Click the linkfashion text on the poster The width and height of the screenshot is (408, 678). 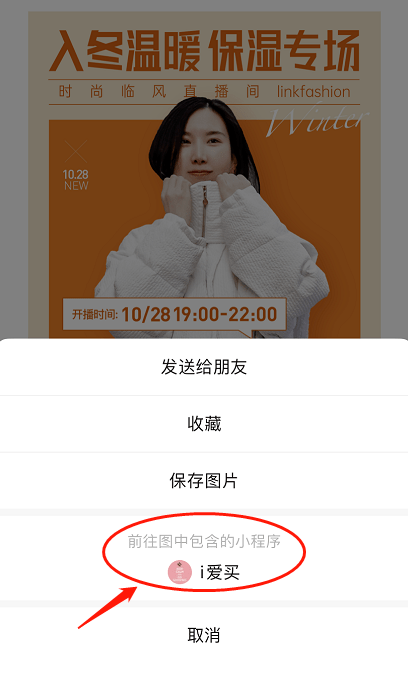[313, 91]
